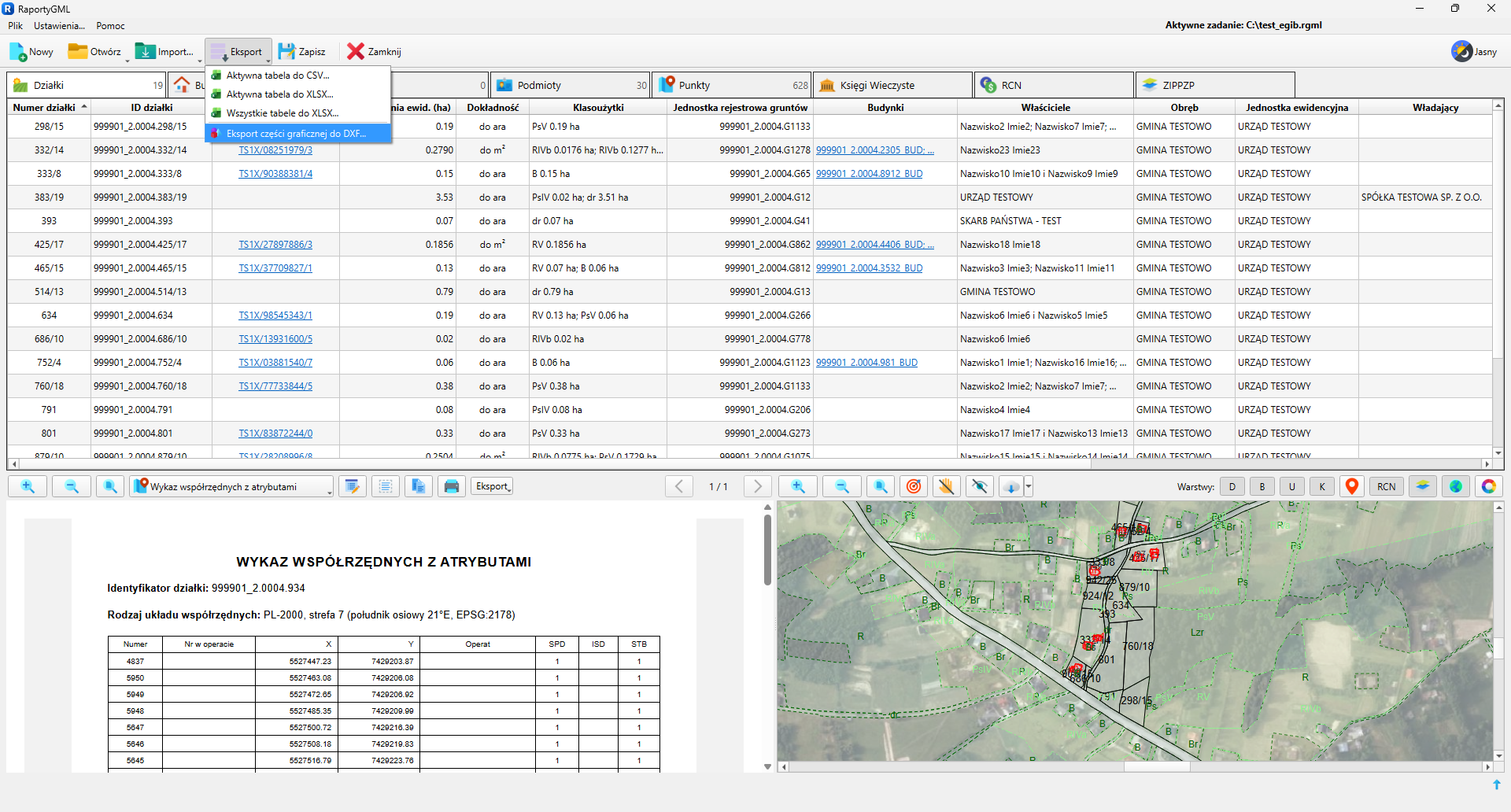This screenshot has height=812, width=1511.
Task: Choose 'Eksport części graficznej do DXF...'
Action: click(x=298, y=134)
